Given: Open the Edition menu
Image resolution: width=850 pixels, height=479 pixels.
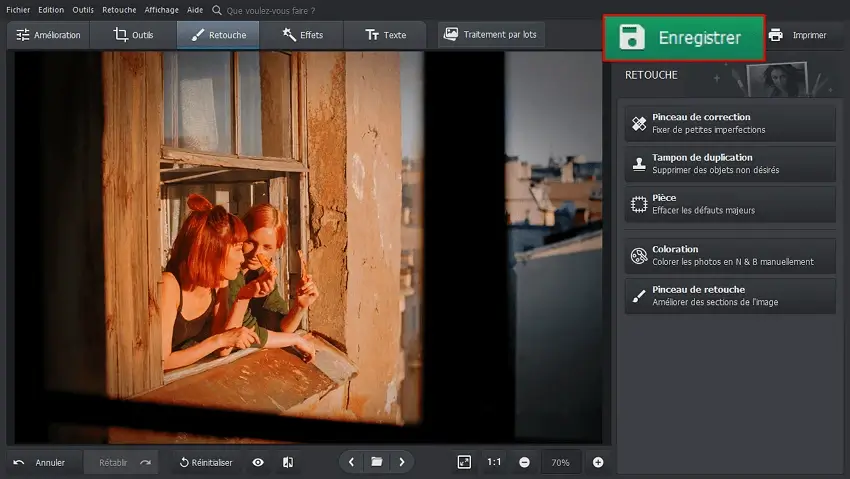Looking at the screenshot, I should (51, 10).
